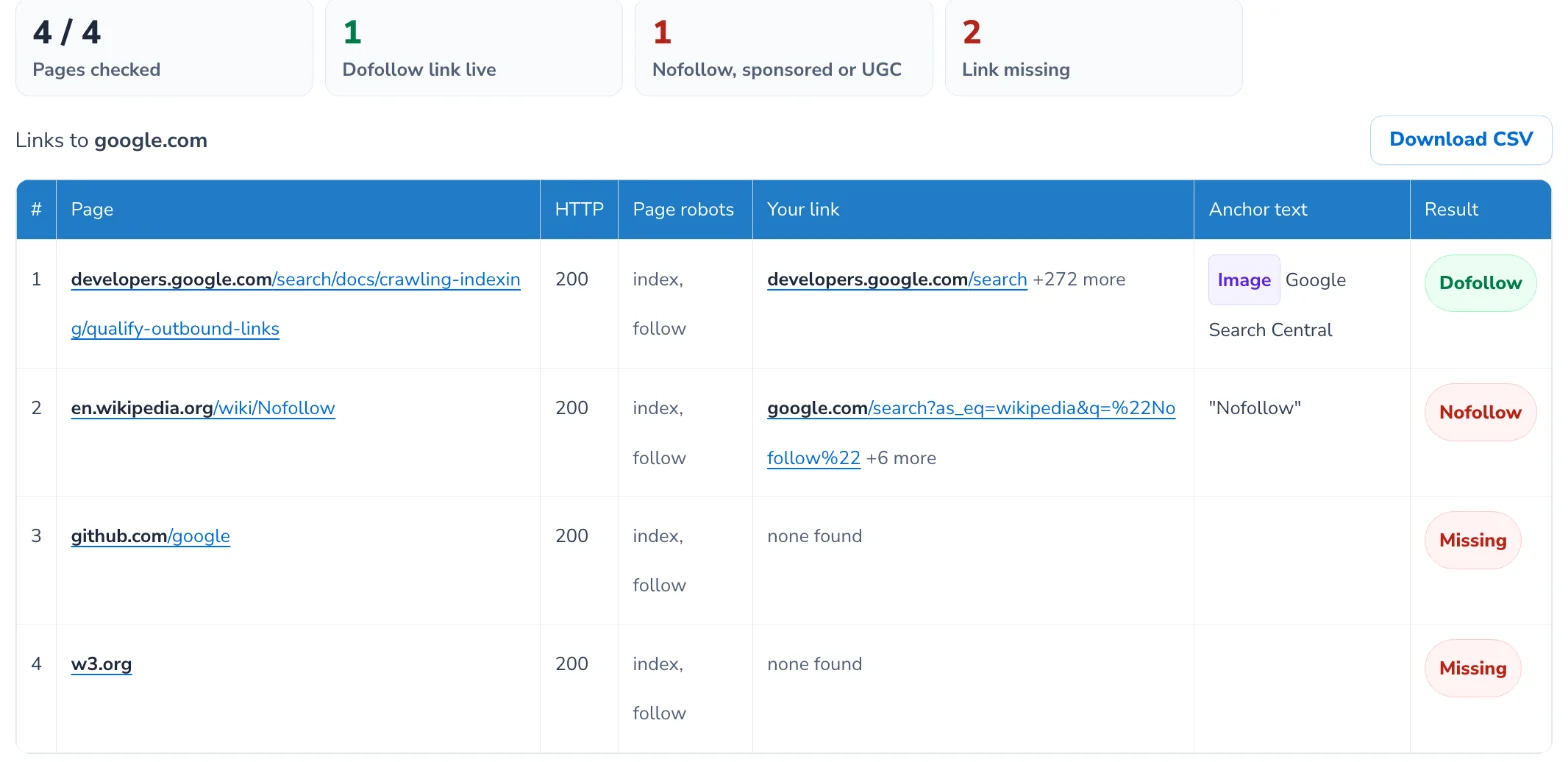This screenshot has width=1568, height=762.
Task: Click the +6 more text
Action: click(x=901, y=458)
